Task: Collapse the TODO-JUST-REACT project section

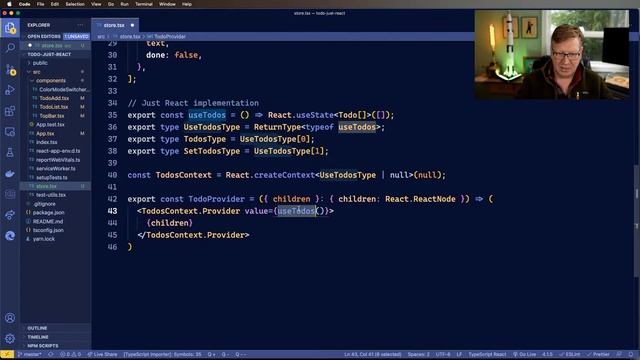Action: point(49,54)
